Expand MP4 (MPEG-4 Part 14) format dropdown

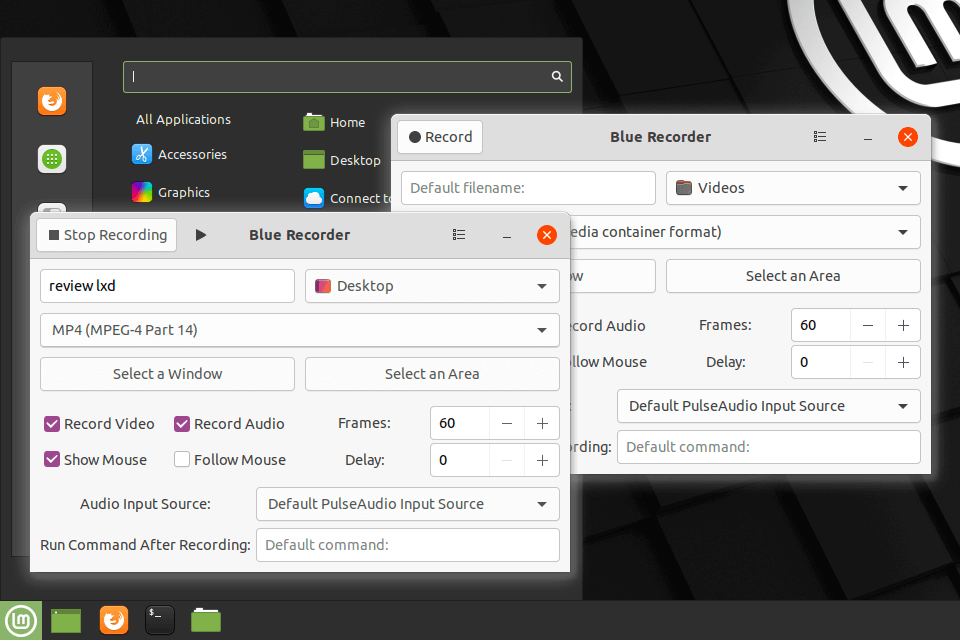[x=300, y=330]
